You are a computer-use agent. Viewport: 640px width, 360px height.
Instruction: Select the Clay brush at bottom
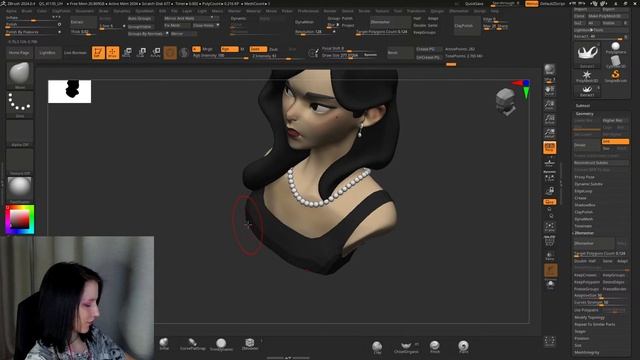point(377,347)
